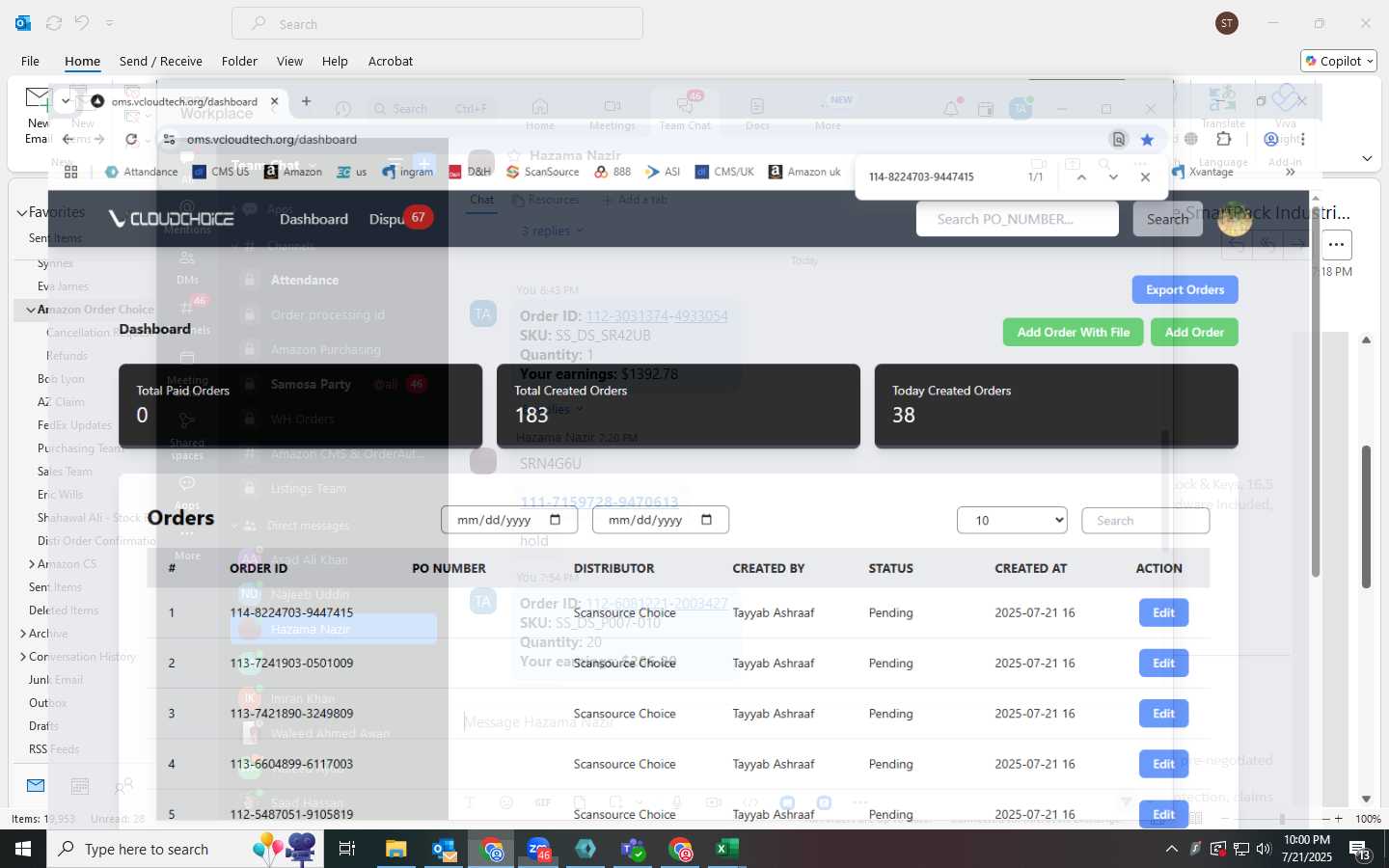This screenshot has height=868, width=1389.
Task: Open Chrome three-dot menu
Action: (x=1302, y=139)
